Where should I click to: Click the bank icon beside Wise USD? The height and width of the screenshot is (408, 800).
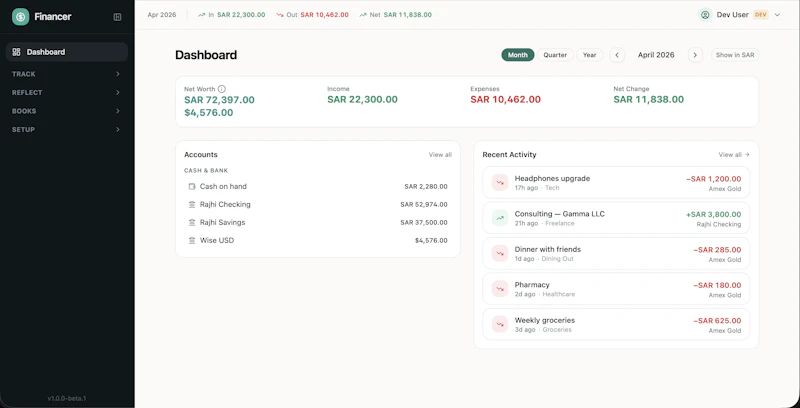coord(192,240)
